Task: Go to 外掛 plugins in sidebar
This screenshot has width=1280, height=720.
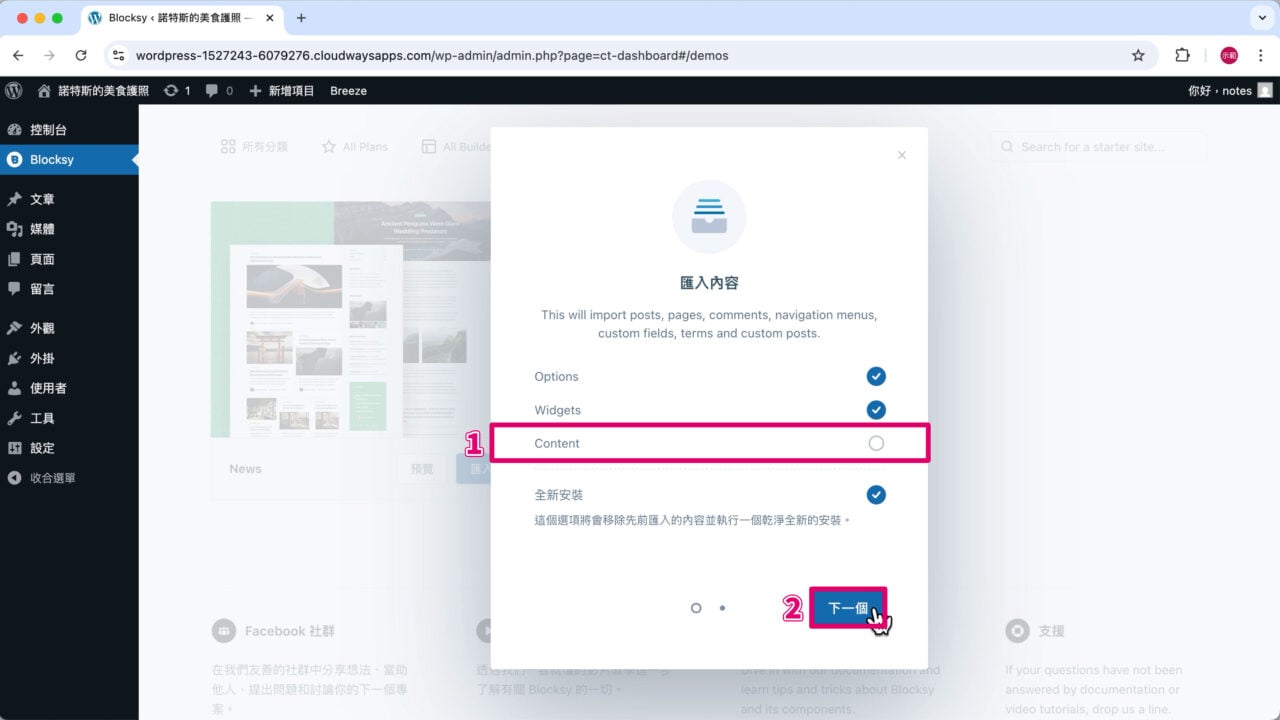Action: click(x=42, y=358)
